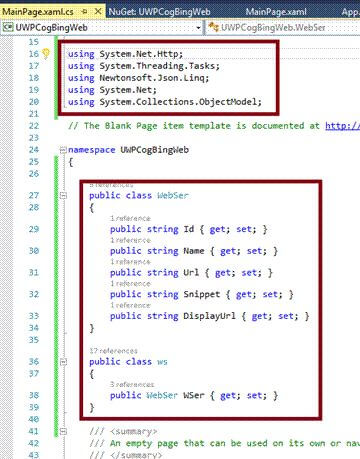Open the UWPCogBingWeb project dropdown
The width and height of the screenshot is (360, 459).
(199, 28)
